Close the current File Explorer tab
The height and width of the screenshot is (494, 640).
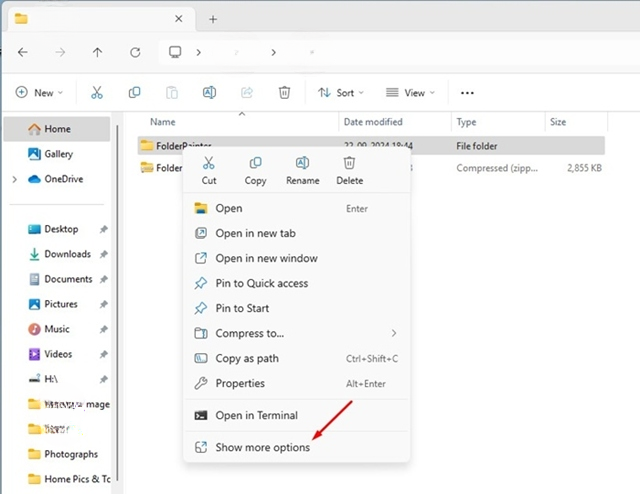coord(179,19)
